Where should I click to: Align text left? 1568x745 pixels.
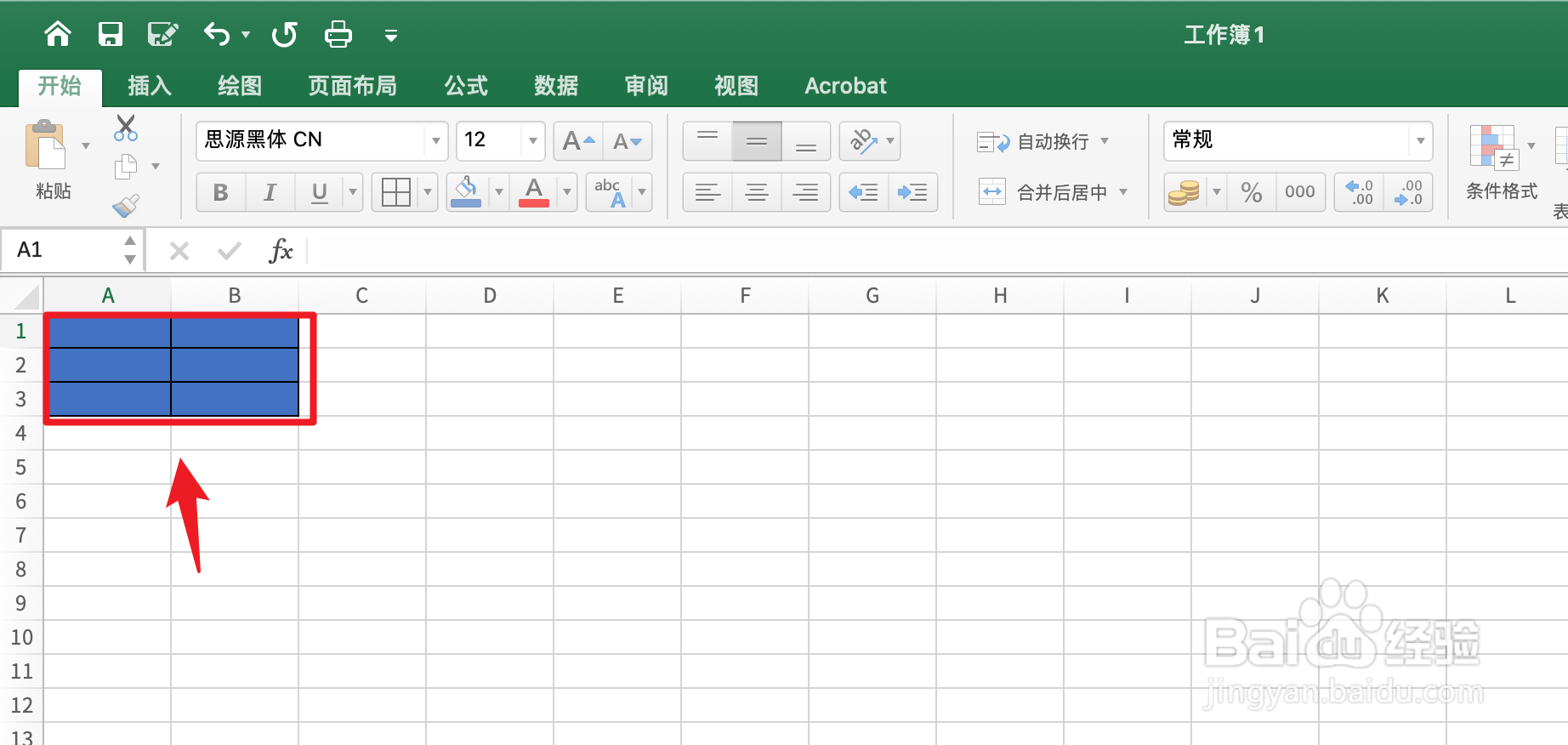(707, 192)
